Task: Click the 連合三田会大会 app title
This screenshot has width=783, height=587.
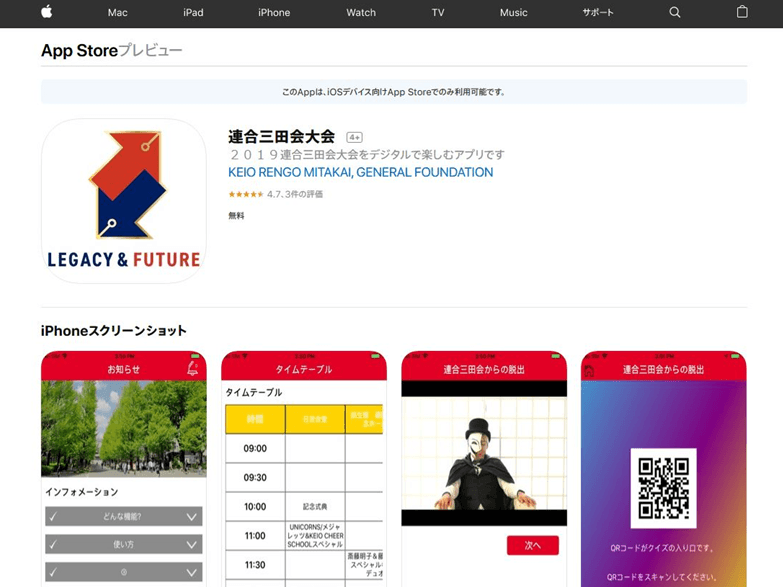Action: [281, 136]
